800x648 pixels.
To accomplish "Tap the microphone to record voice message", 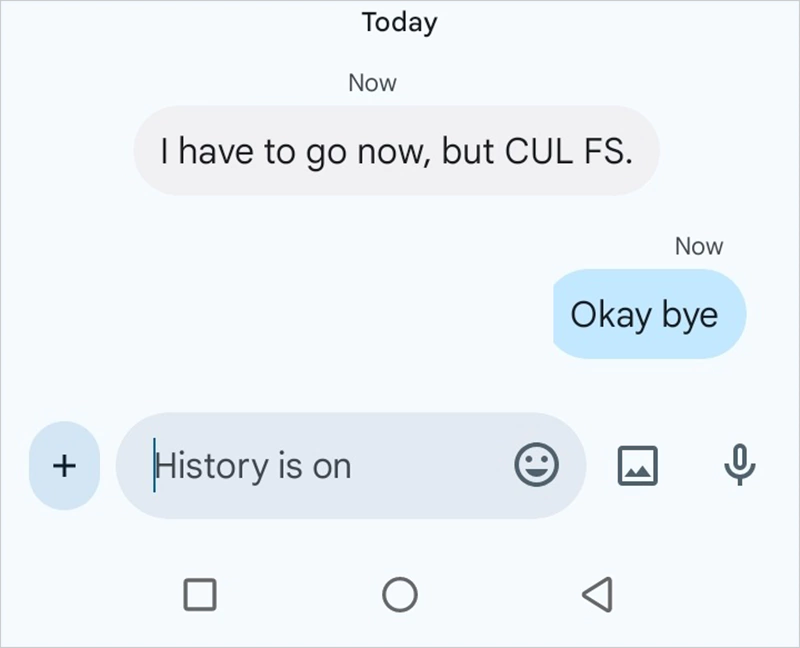I will click(x=738, y=465).
